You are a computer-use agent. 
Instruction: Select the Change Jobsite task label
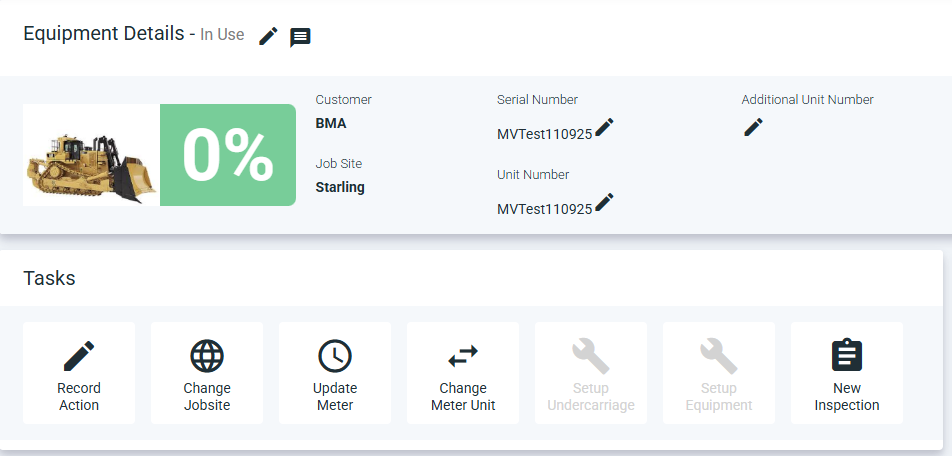[207, 396]
